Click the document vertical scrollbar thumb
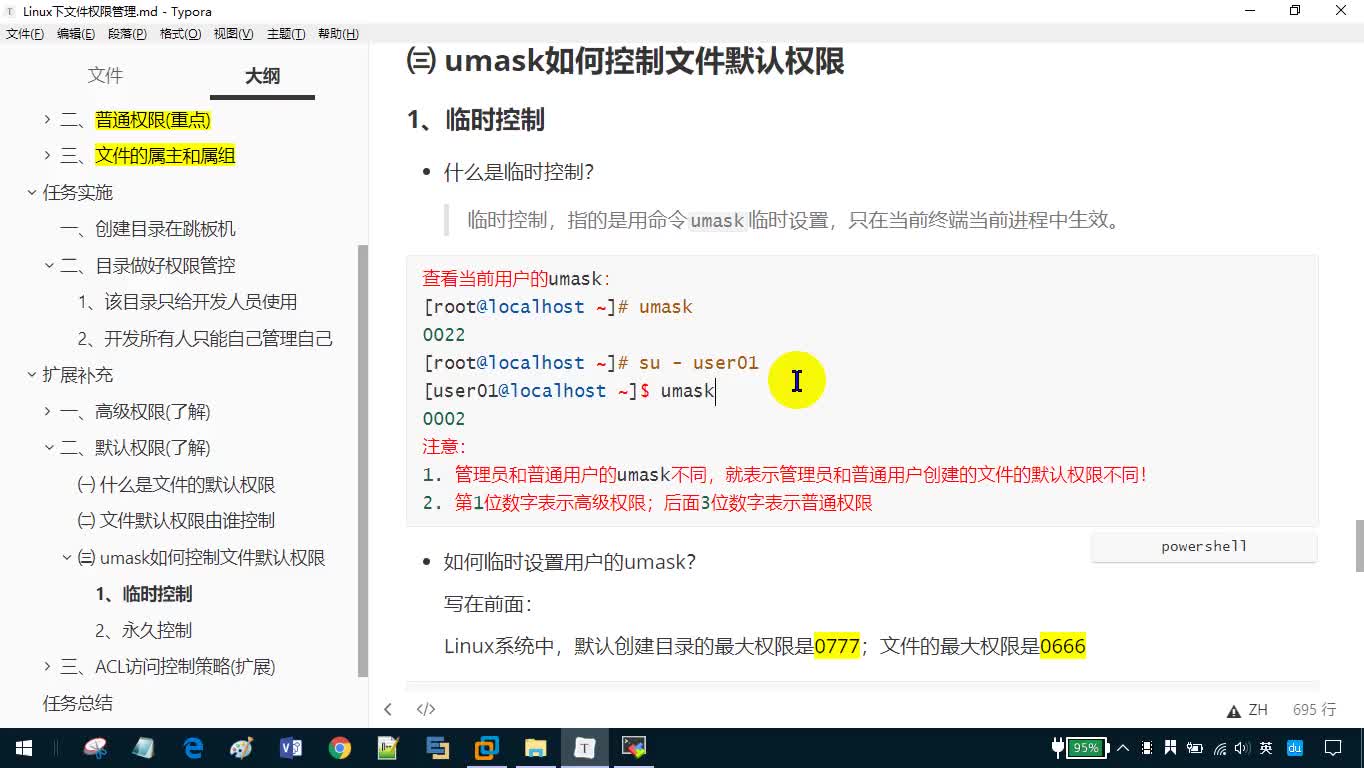Viewport: 1364px width, 768px height. (x=1359, y=546)
